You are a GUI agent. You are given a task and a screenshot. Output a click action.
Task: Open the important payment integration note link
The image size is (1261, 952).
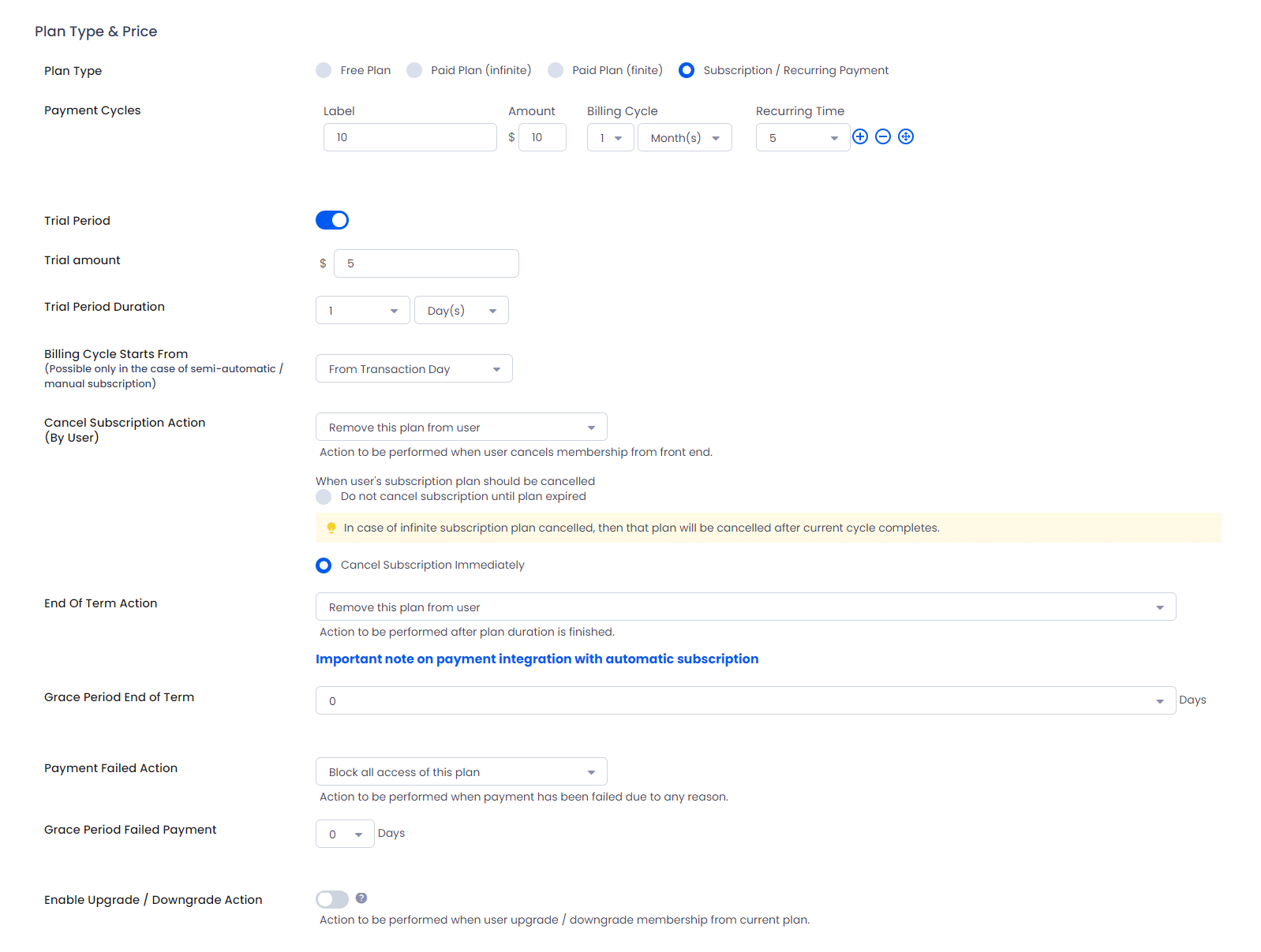[x=537, y=659]
